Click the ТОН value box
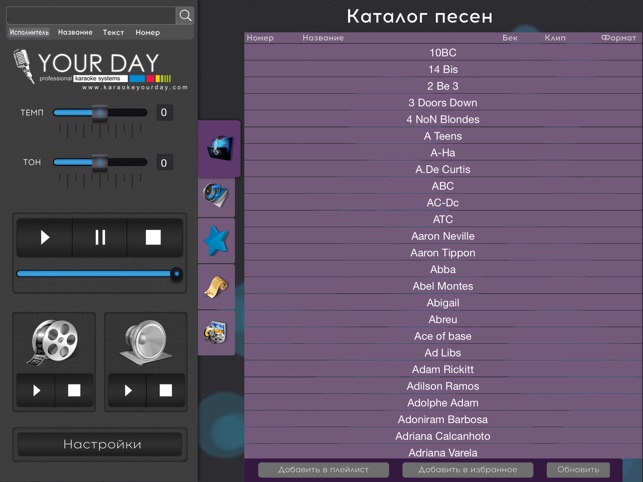 (x=164, y=162)
